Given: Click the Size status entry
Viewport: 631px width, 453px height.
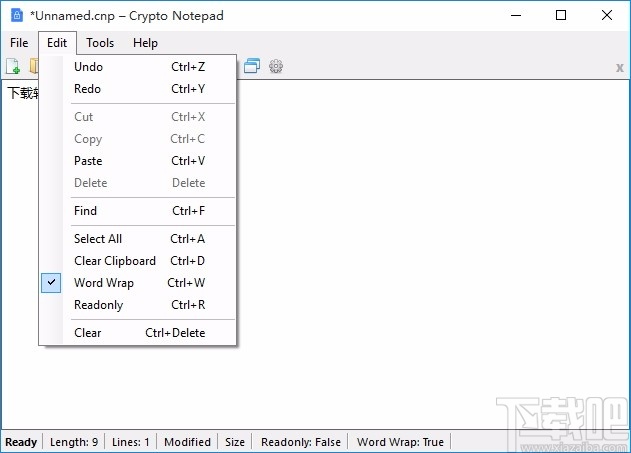Looking at the screenshot, I should (x=235, y=442).
